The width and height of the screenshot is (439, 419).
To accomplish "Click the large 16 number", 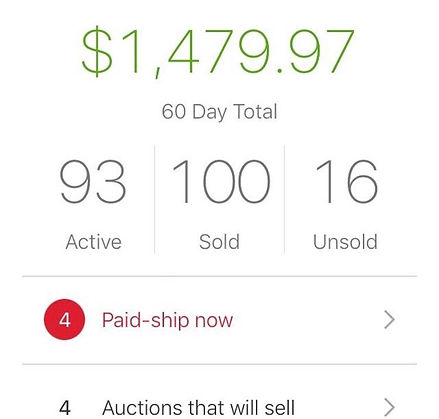I will point(347,182).
